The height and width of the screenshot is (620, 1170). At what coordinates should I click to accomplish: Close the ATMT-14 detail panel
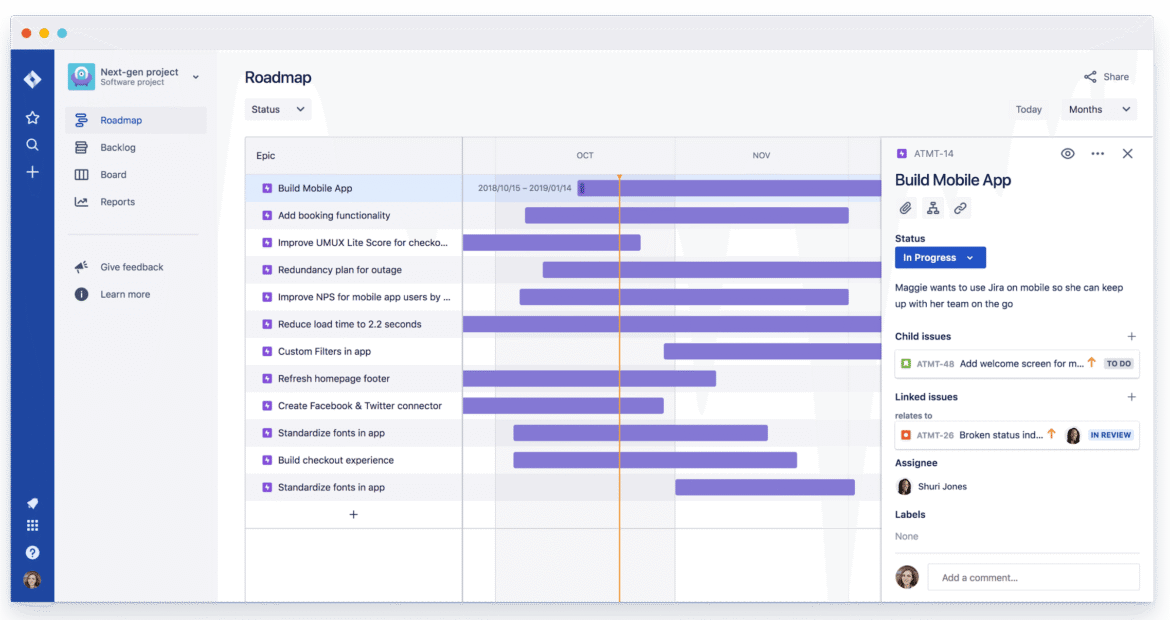click(x=1127, y=154)
